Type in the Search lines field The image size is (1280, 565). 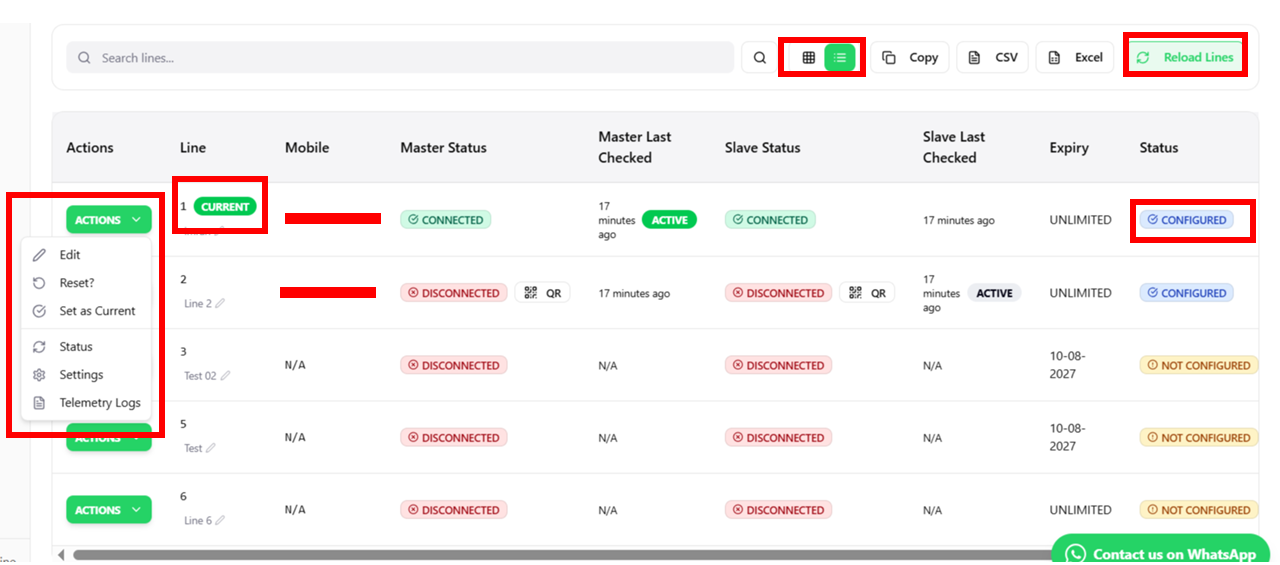[x=400, y=58]
